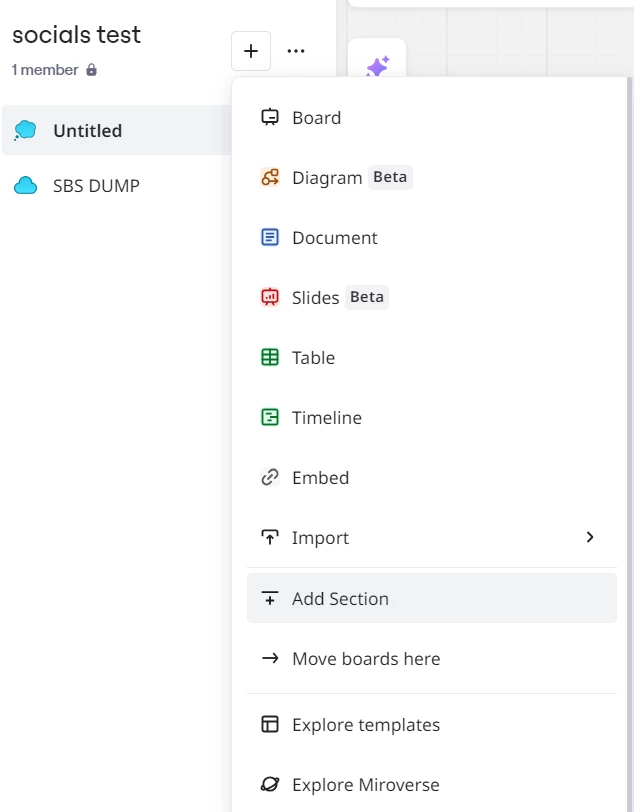Screen dimensions: 634x812
Task: Select the Import menu item
Action: pyautogui.click(x=431, y=538)
